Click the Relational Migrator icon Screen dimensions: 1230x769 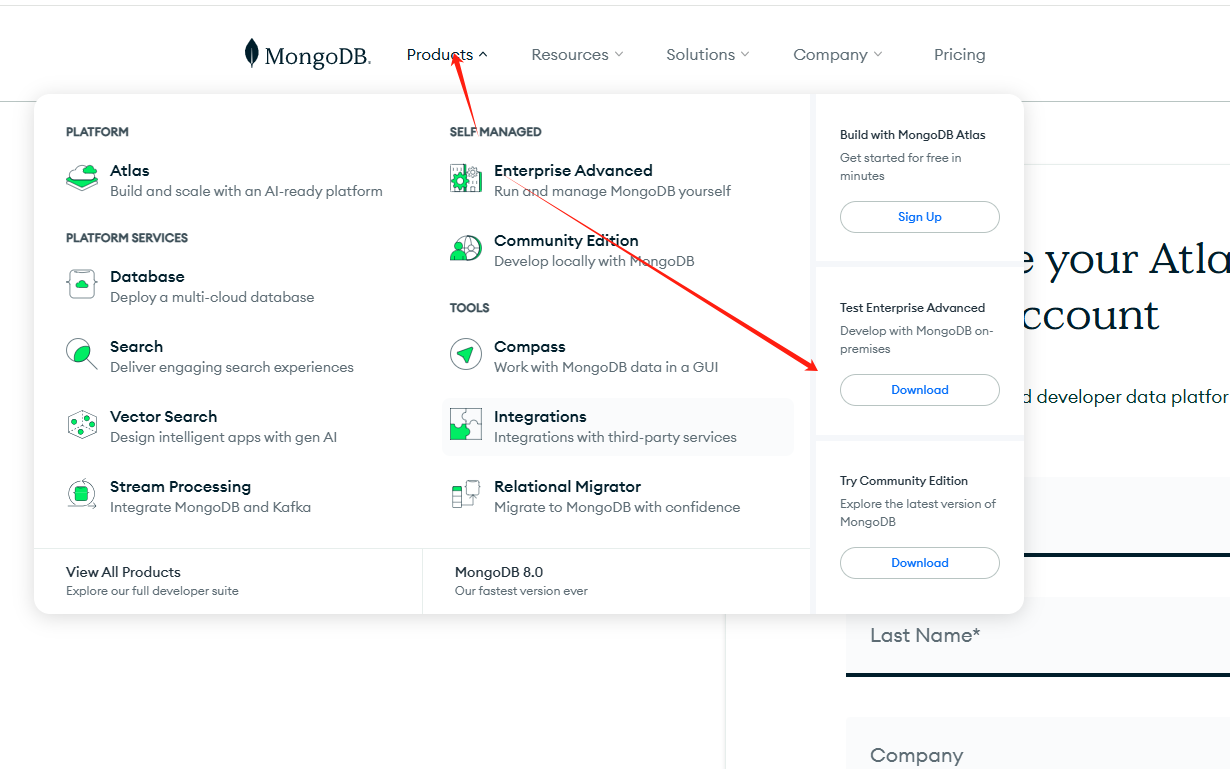pyautogui.click(x=466, y=494)
